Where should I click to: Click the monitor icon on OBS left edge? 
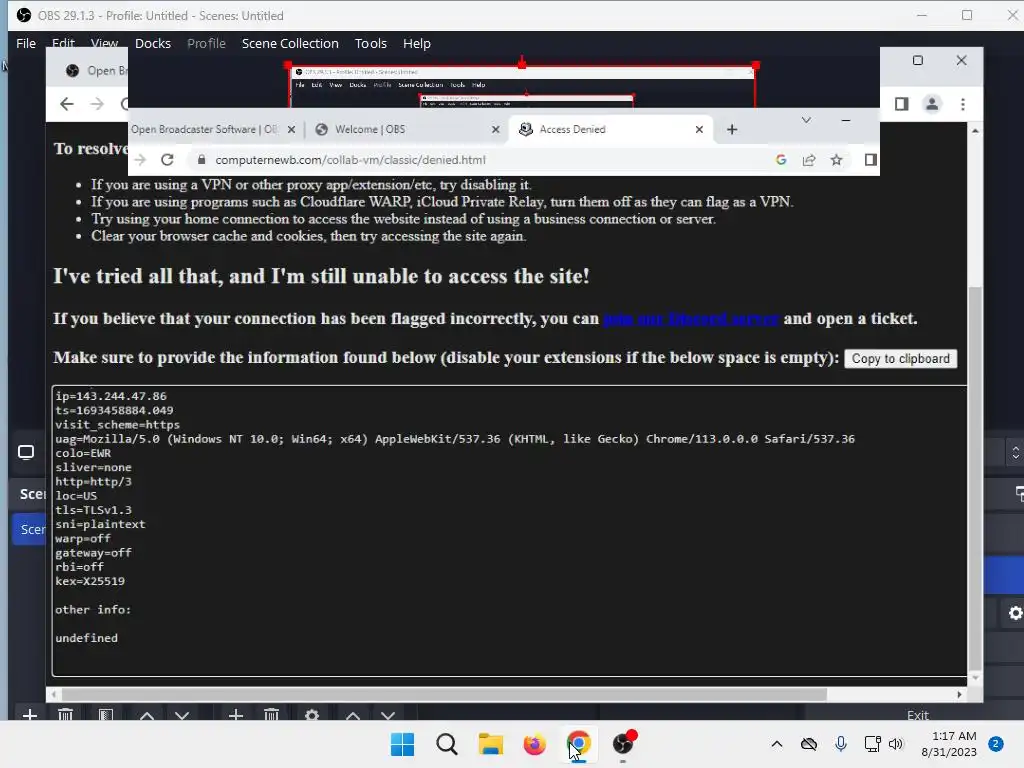(26, 452)
